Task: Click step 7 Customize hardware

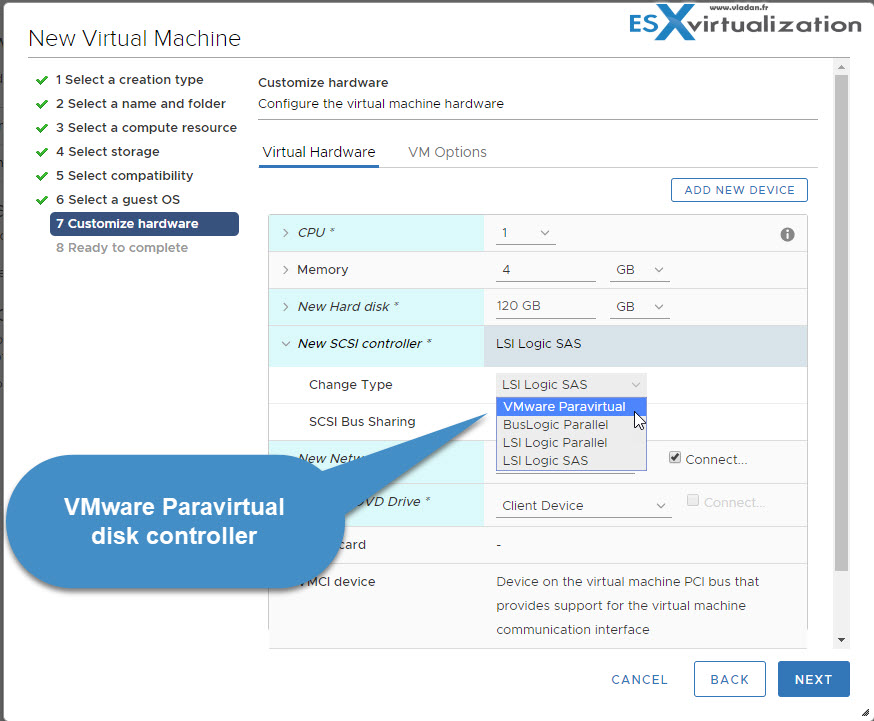Action: point(144,223)
